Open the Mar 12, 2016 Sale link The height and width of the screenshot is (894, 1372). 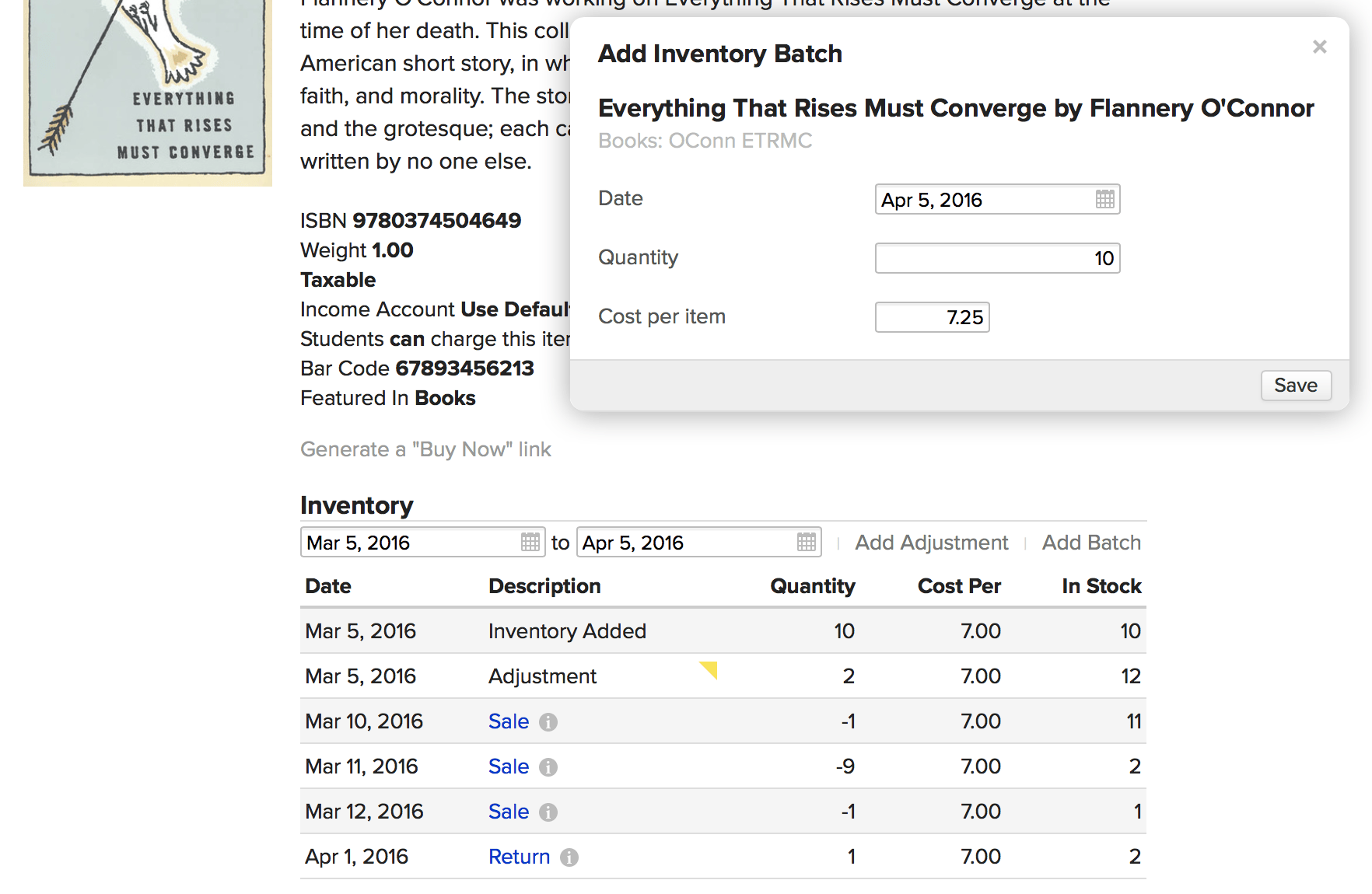509,812
